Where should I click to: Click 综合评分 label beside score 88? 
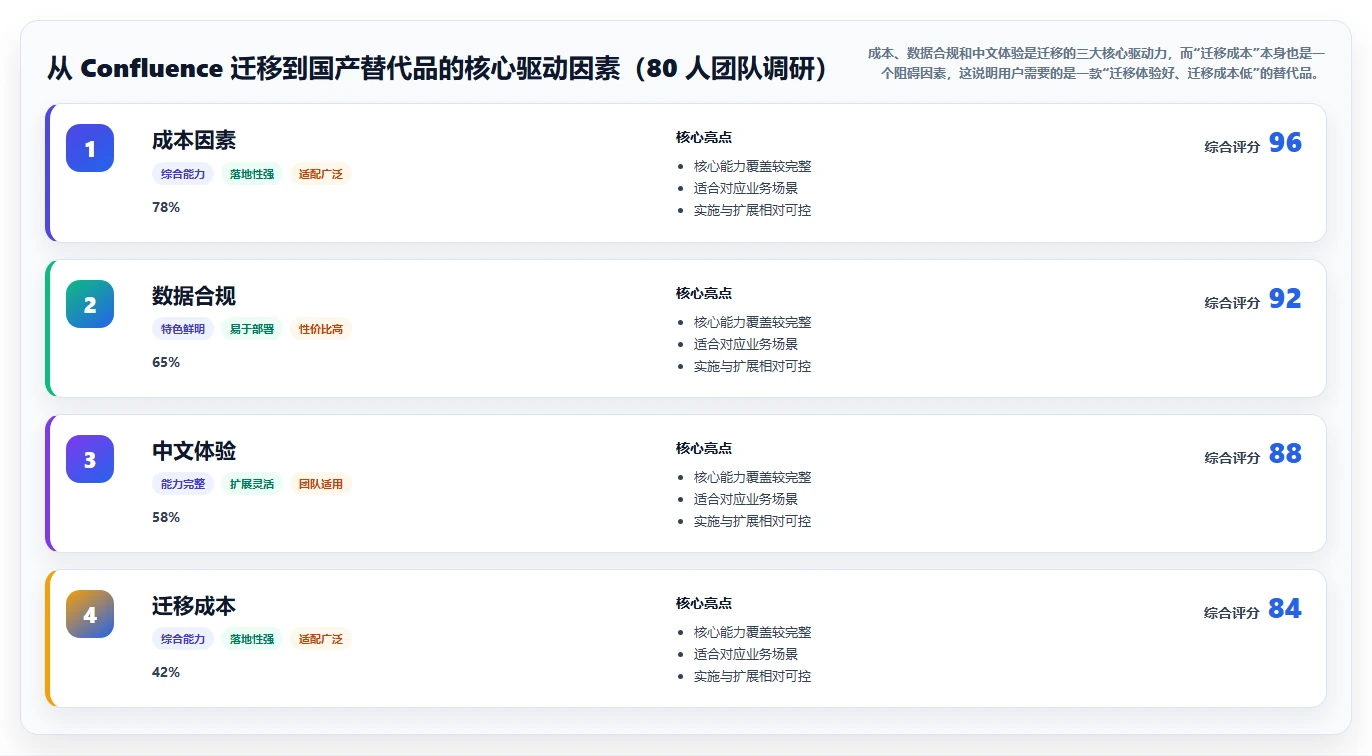pos(1232,458)
